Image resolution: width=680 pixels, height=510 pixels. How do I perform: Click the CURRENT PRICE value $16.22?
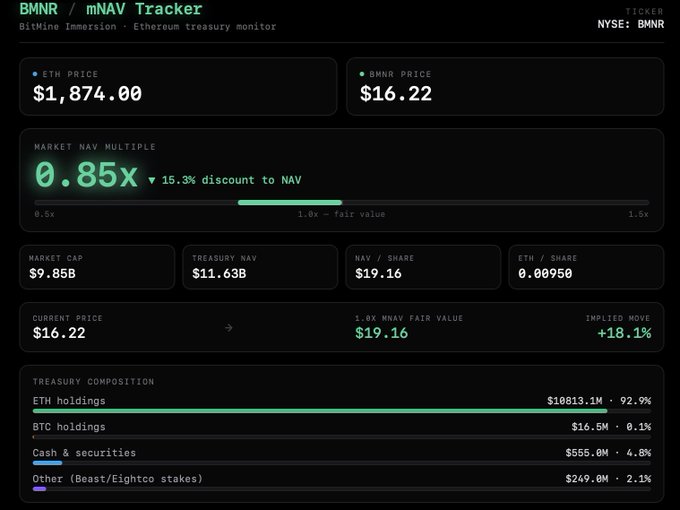[59, 333]
